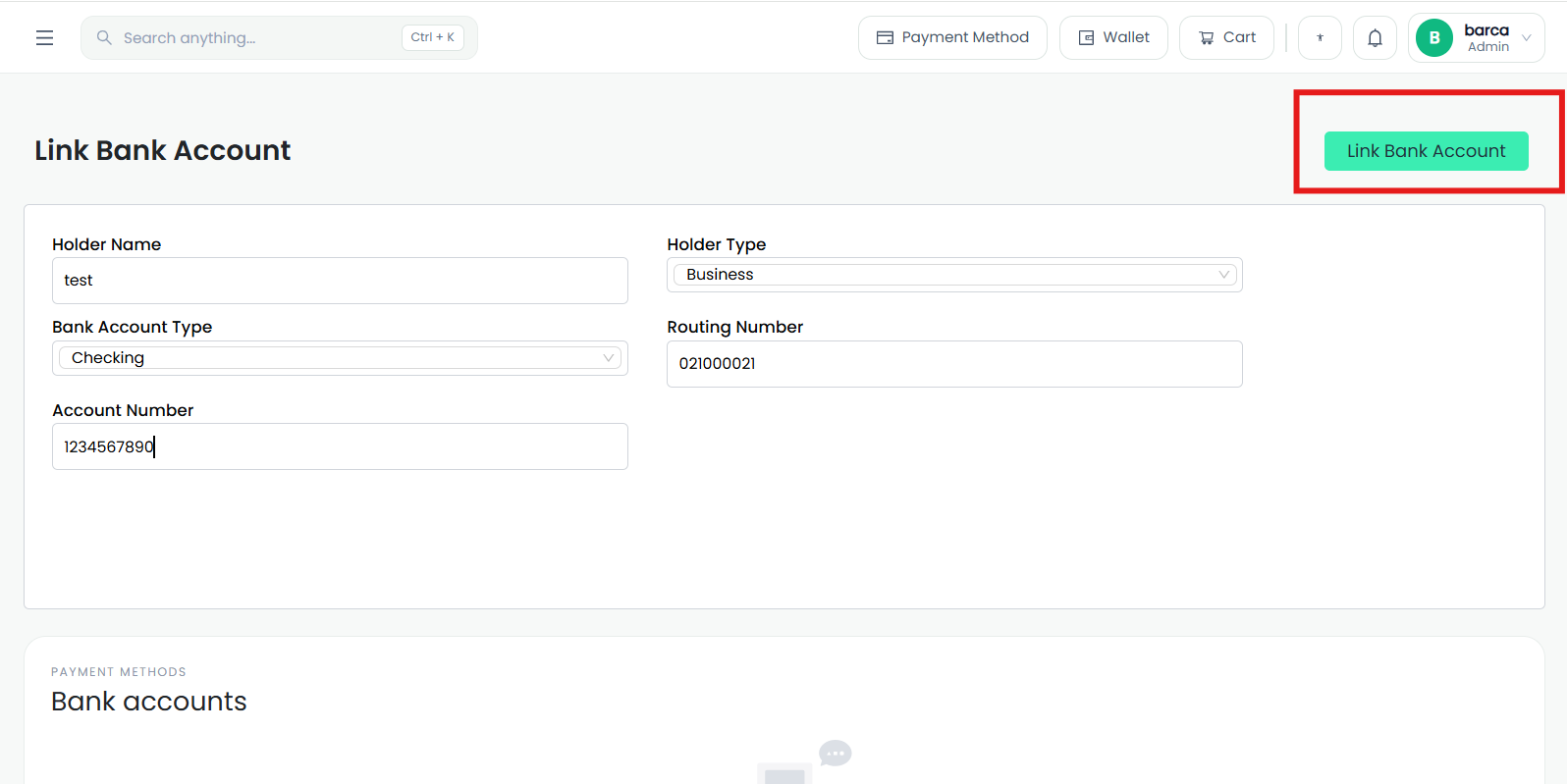Click the Holder Name label
1567x784 pixels.
click(107, 244)
